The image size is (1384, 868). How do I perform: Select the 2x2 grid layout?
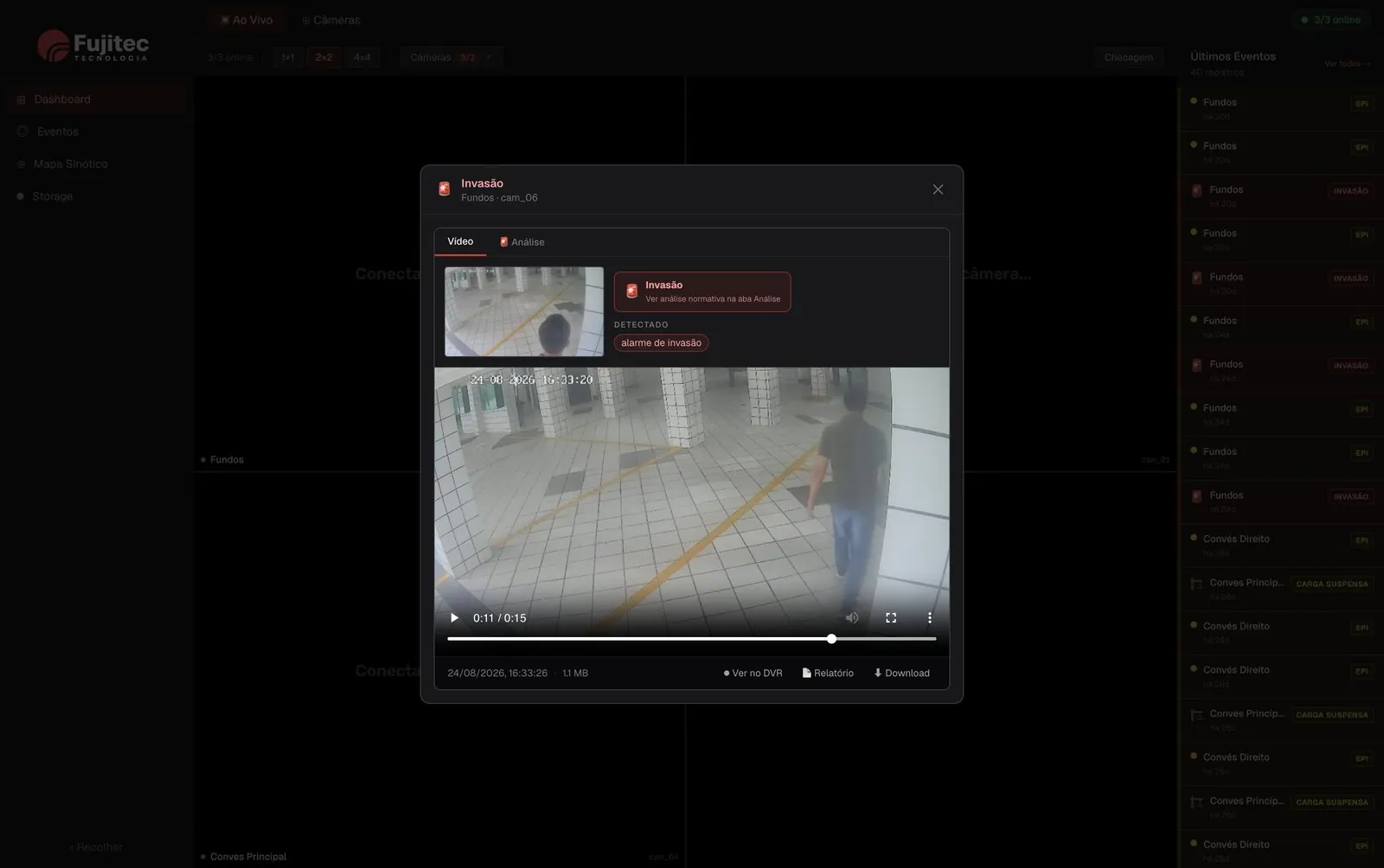coord(324,57)
